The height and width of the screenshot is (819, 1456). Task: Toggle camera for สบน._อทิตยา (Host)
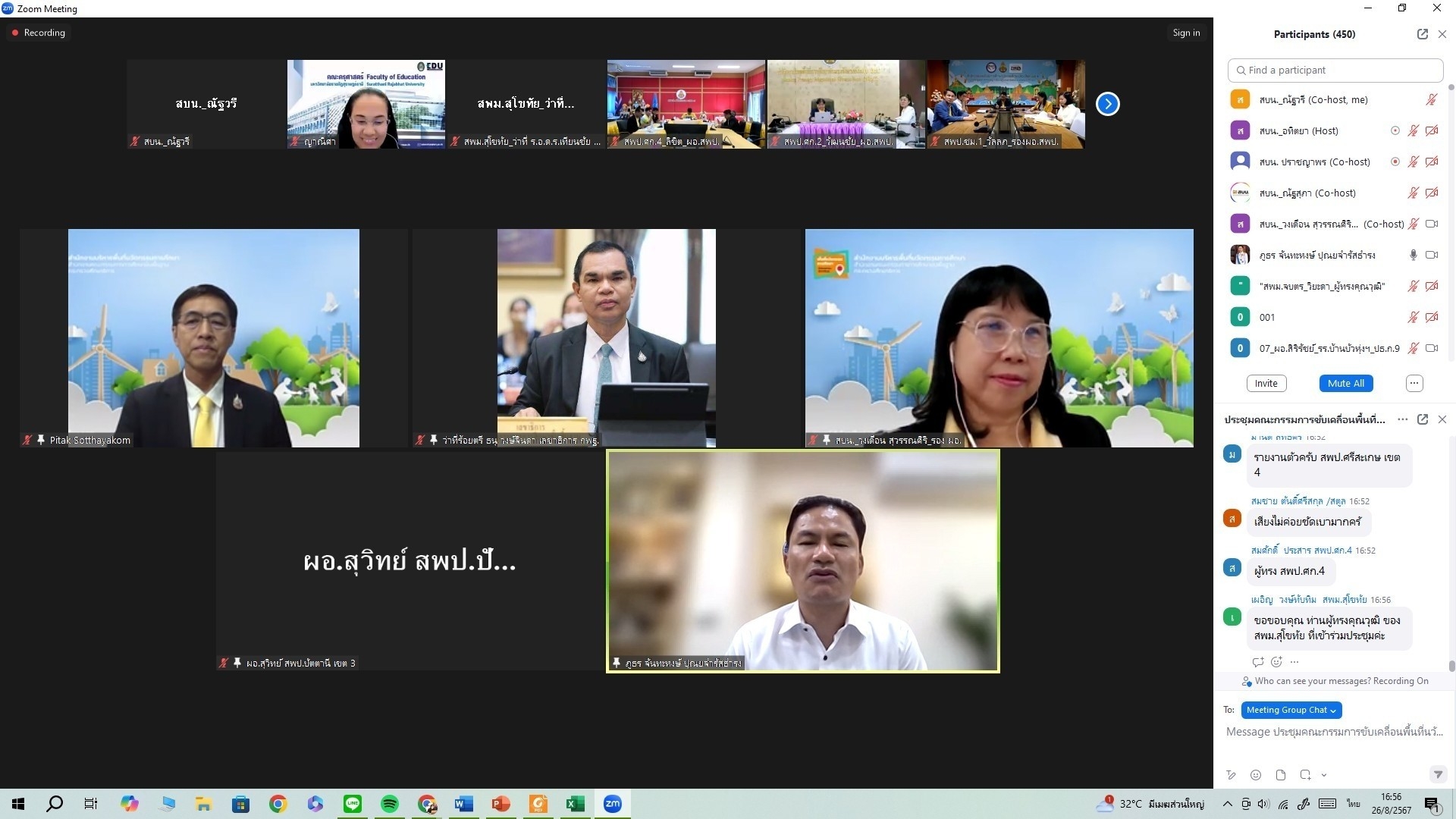(x=1432, y=130)
